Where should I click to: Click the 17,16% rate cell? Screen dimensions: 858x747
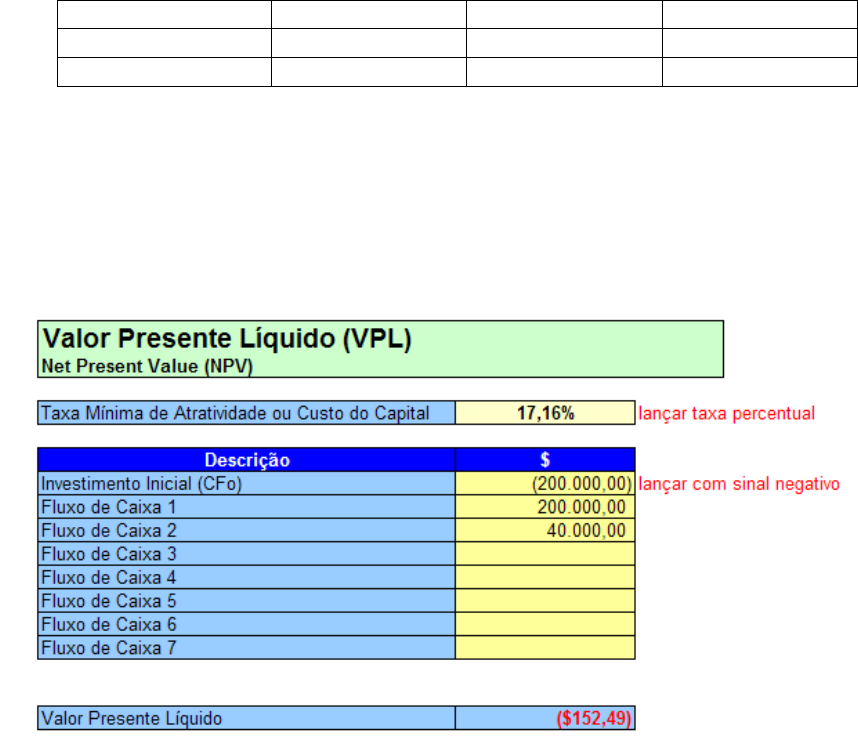tap(545, 413)
